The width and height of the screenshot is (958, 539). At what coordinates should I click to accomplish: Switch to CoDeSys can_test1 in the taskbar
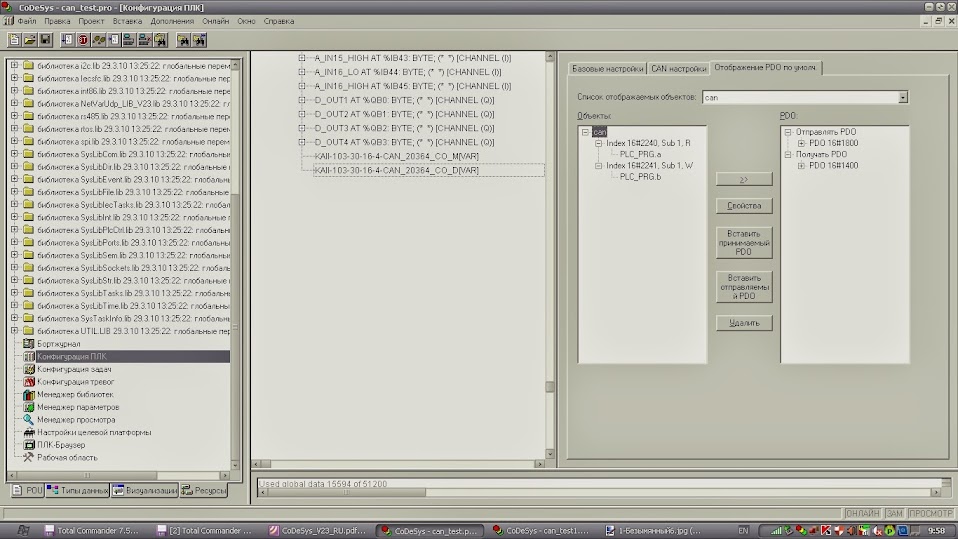click(x=541, y=530)
